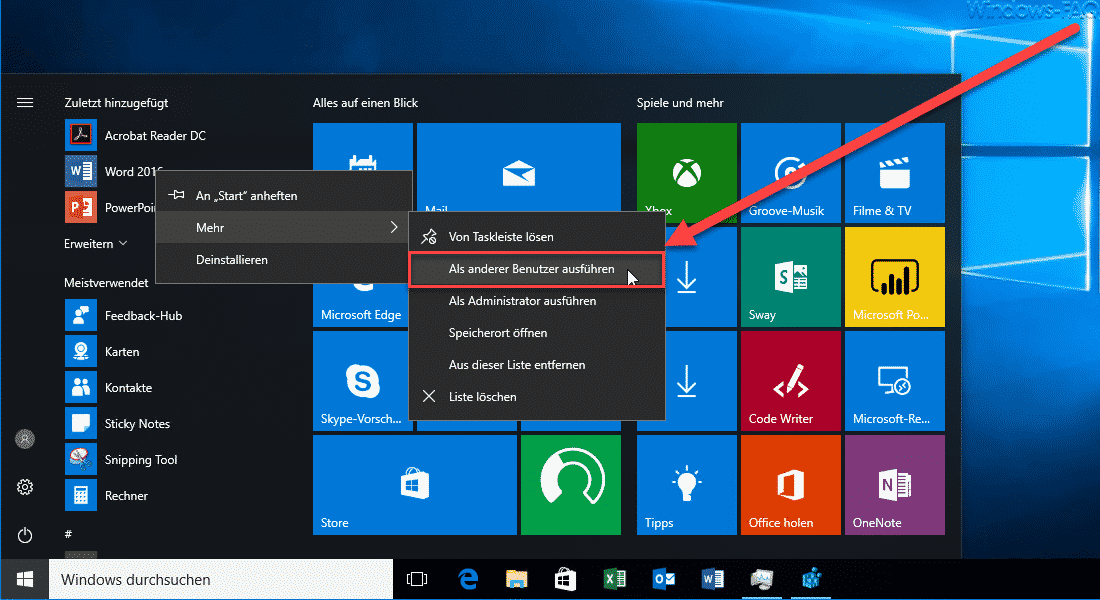The width and height of the screenshot is (1100, 600).
Task: Open Microsoft Remote Desktop tile
Action: point(894,380)
